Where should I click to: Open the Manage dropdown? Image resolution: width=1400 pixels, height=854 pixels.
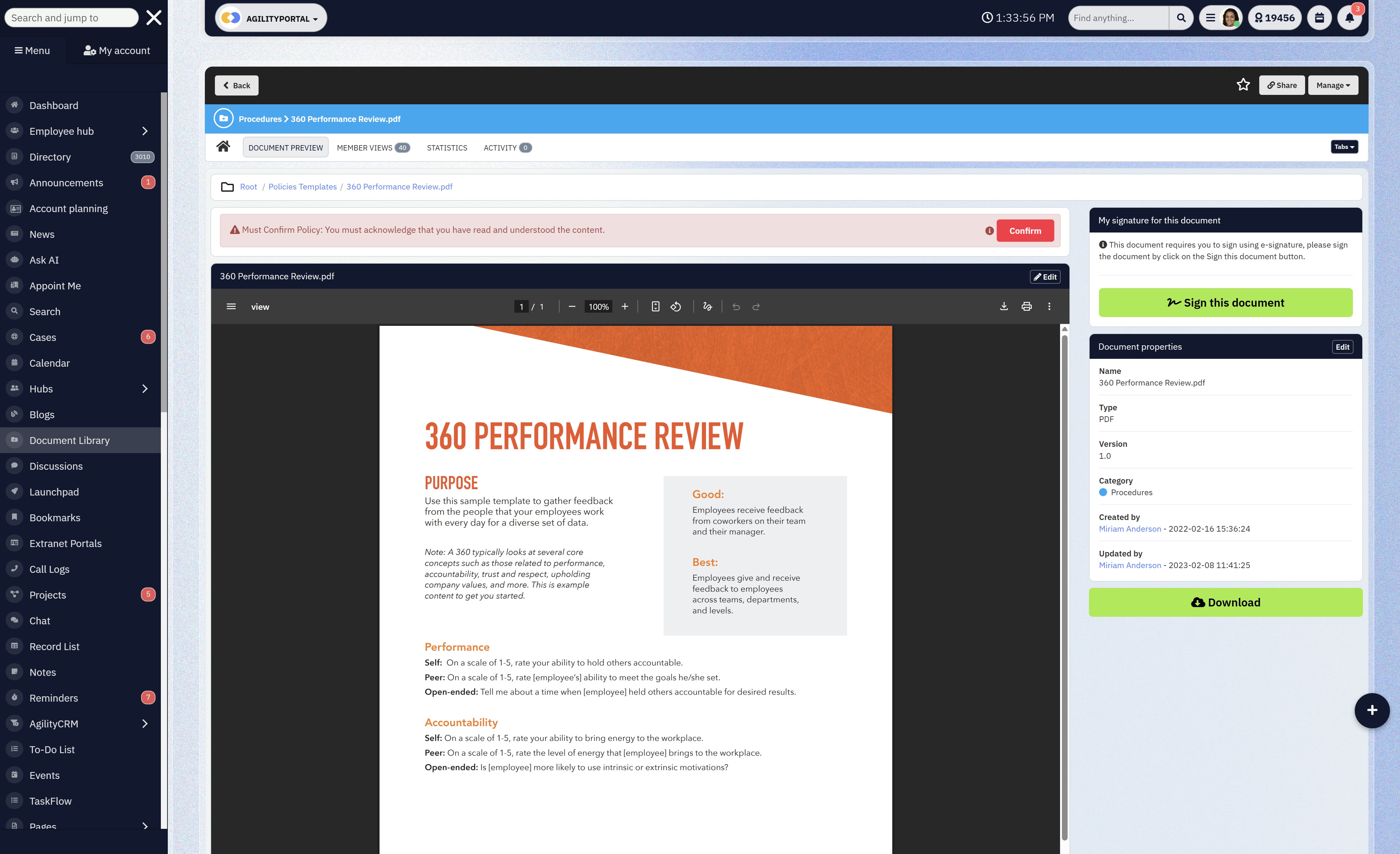click(x=1332, y=85)
